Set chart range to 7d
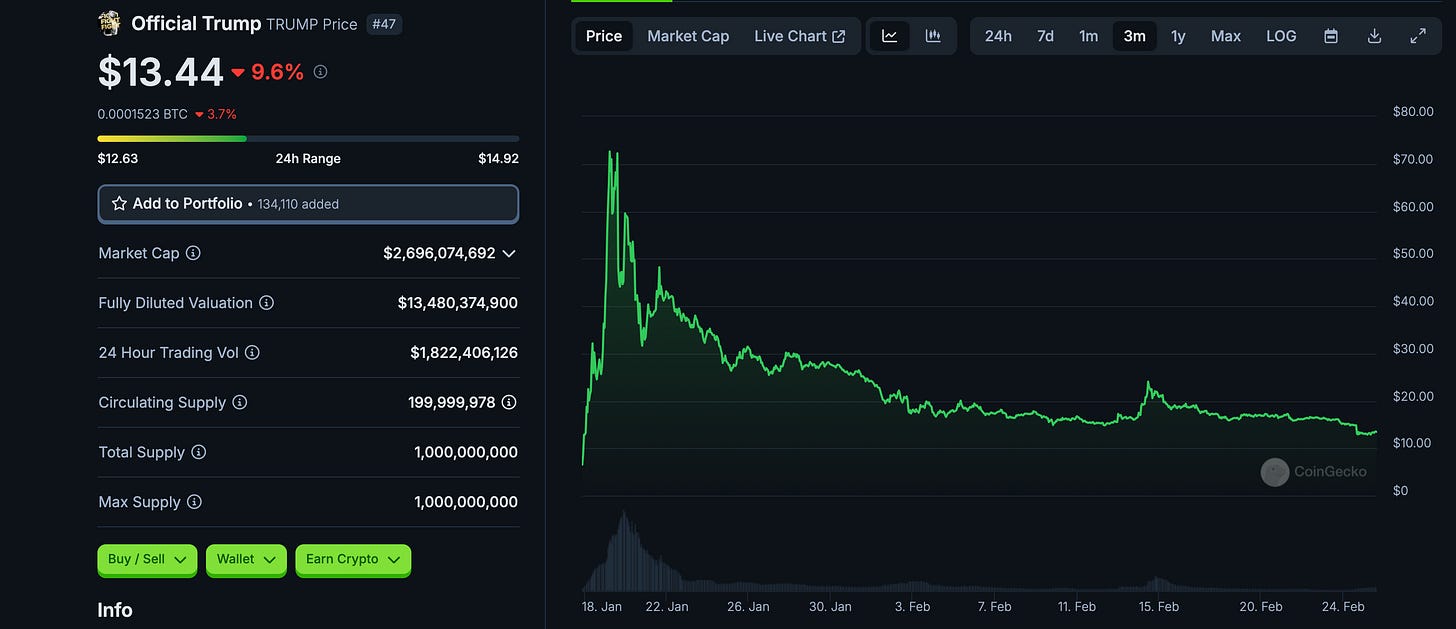 tap(1045, 36)
